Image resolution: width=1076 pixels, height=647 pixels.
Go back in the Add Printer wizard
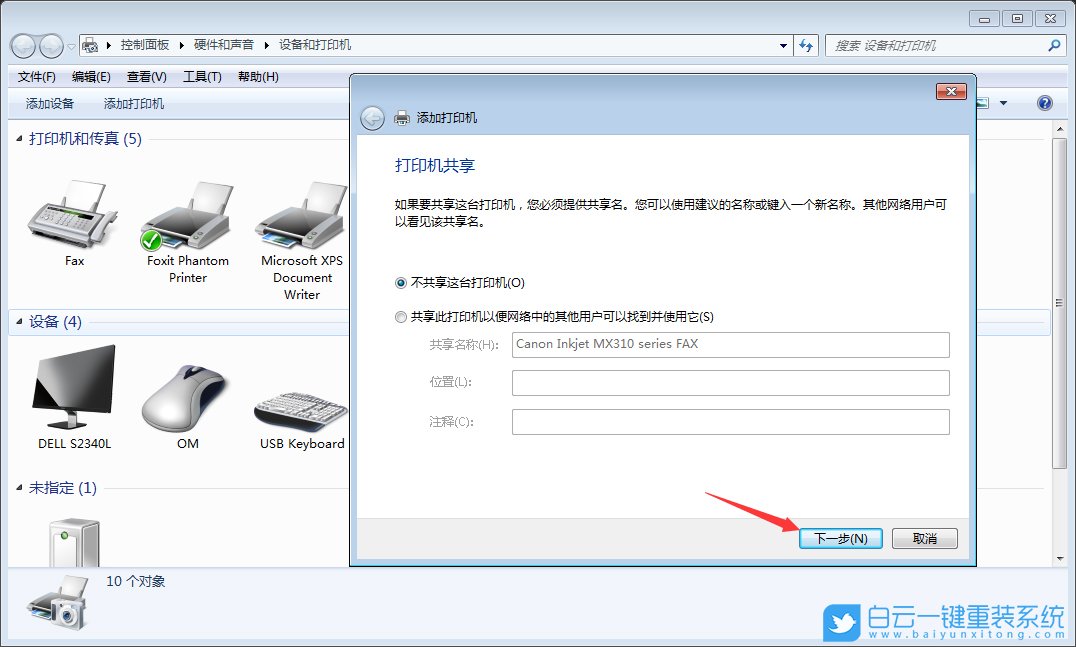(x=371, y=117)
